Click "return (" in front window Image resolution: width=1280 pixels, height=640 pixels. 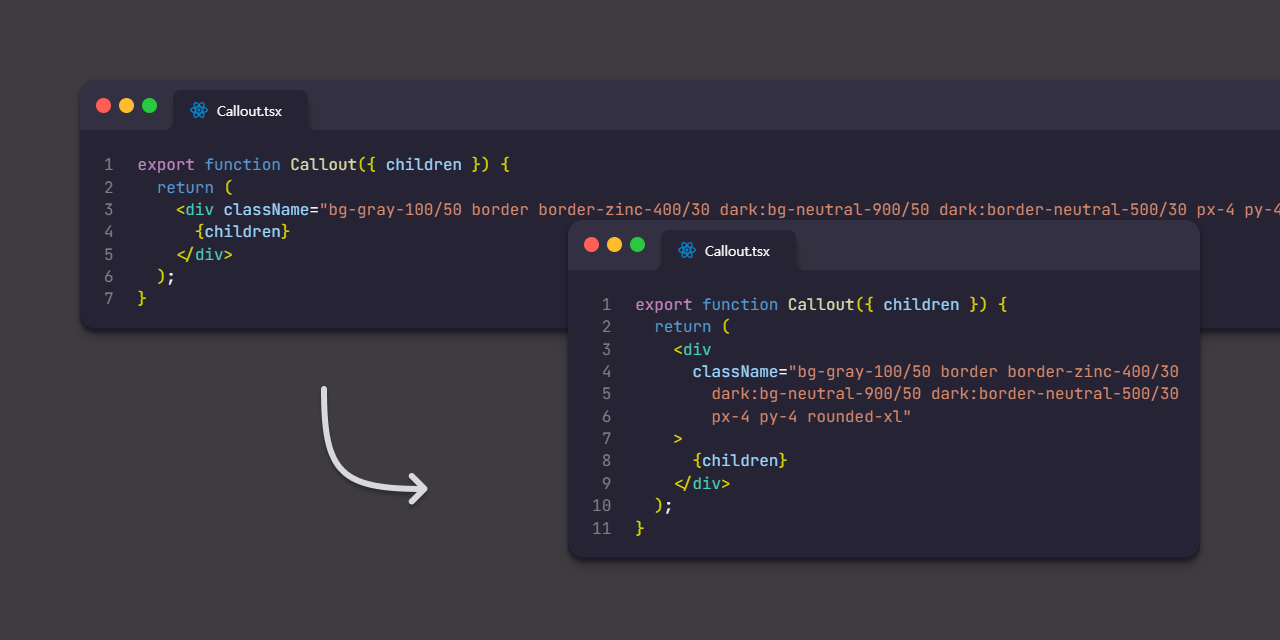click(692, 327)
